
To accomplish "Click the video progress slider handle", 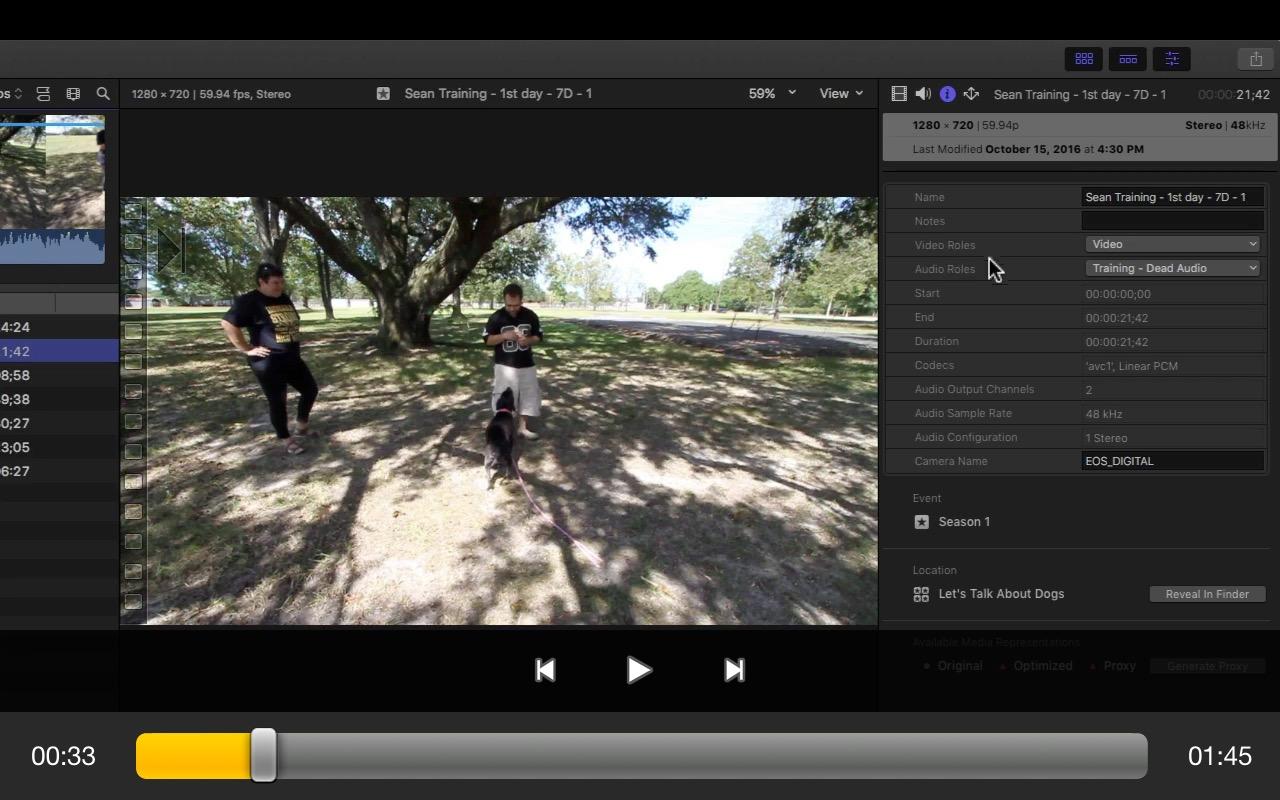I will (263, 756).
